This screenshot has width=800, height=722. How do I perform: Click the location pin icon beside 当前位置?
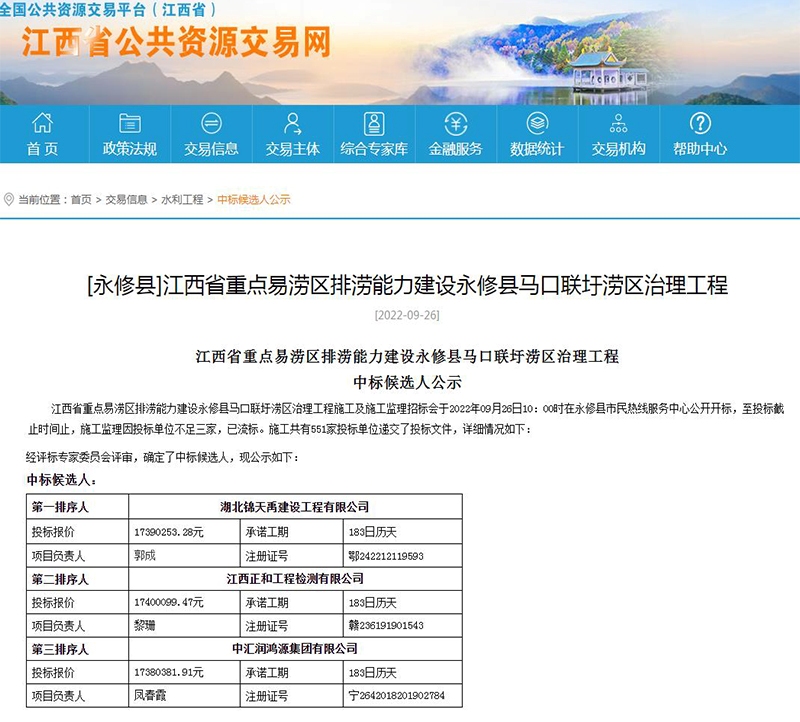(x=9, y=196)
